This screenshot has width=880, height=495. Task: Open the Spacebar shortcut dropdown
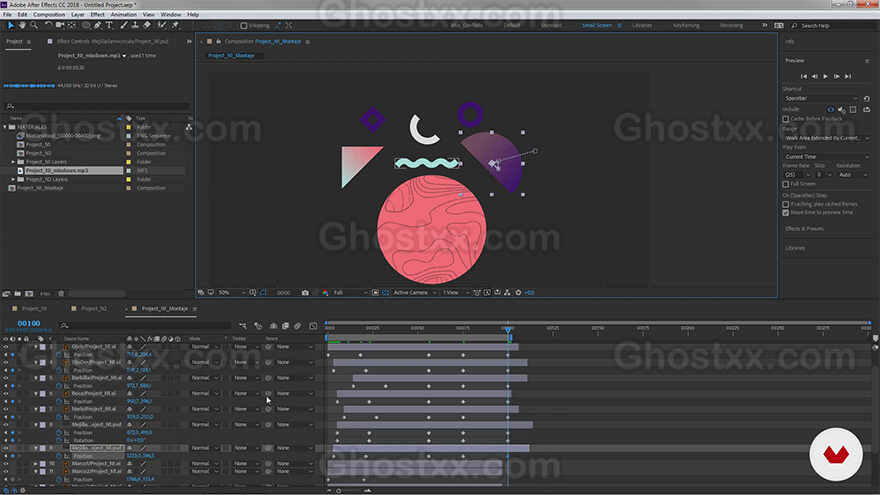point(821,98)
